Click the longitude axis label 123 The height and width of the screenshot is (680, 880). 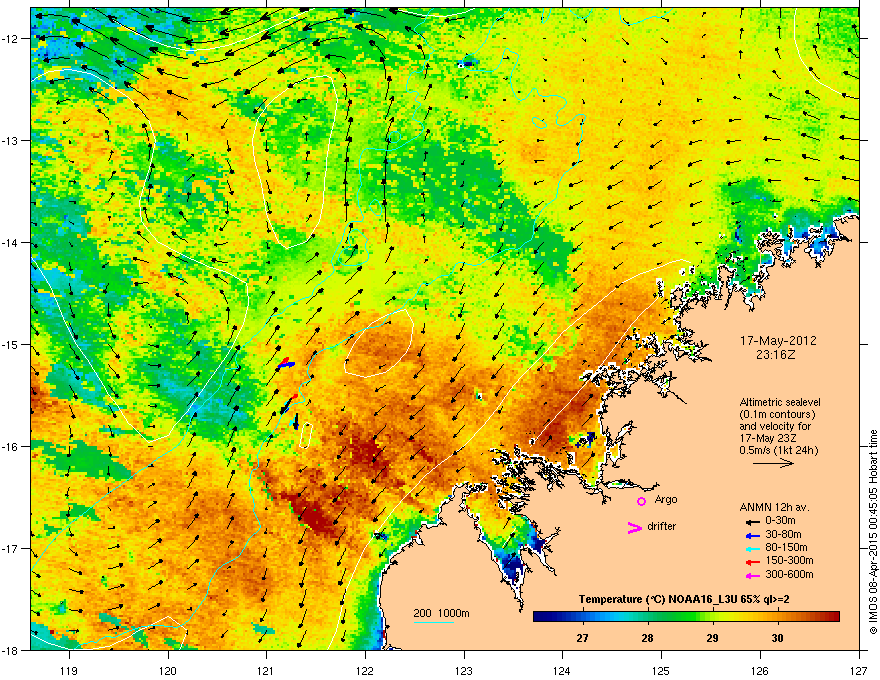click(x=464, y=670)
